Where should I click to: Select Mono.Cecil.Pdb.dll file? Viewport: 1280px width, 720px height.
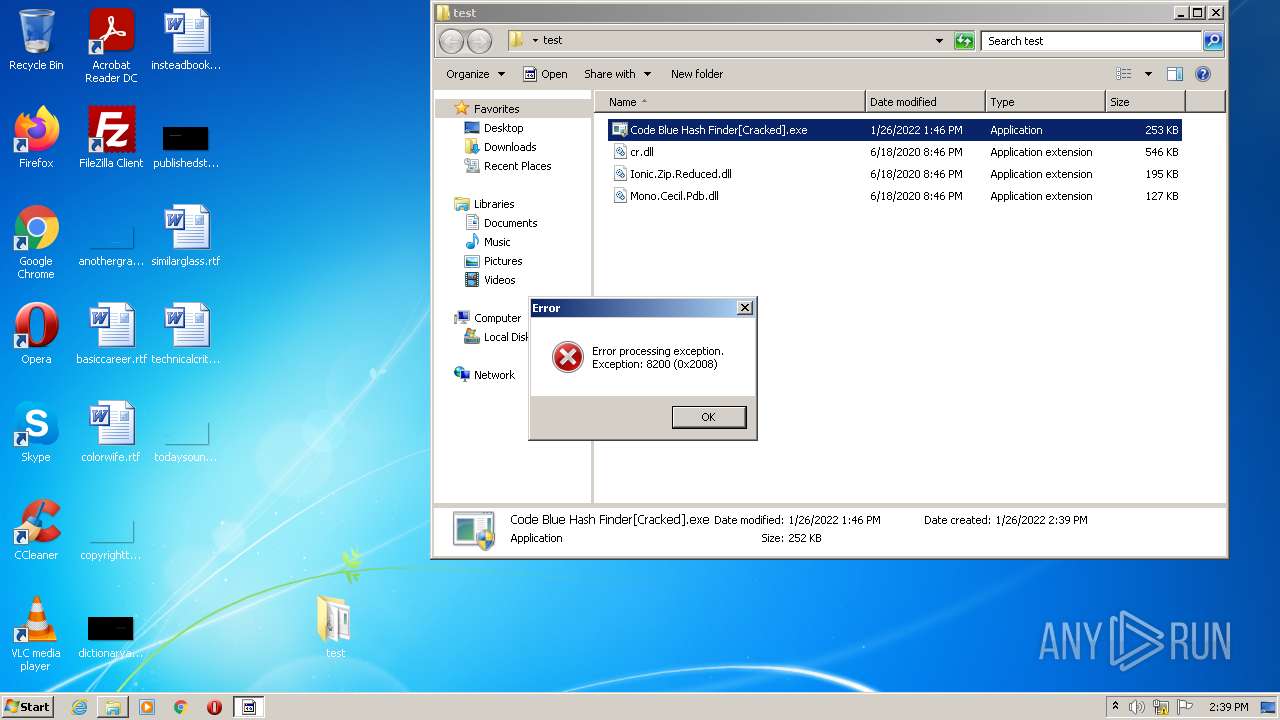click(x=894, y=196)
